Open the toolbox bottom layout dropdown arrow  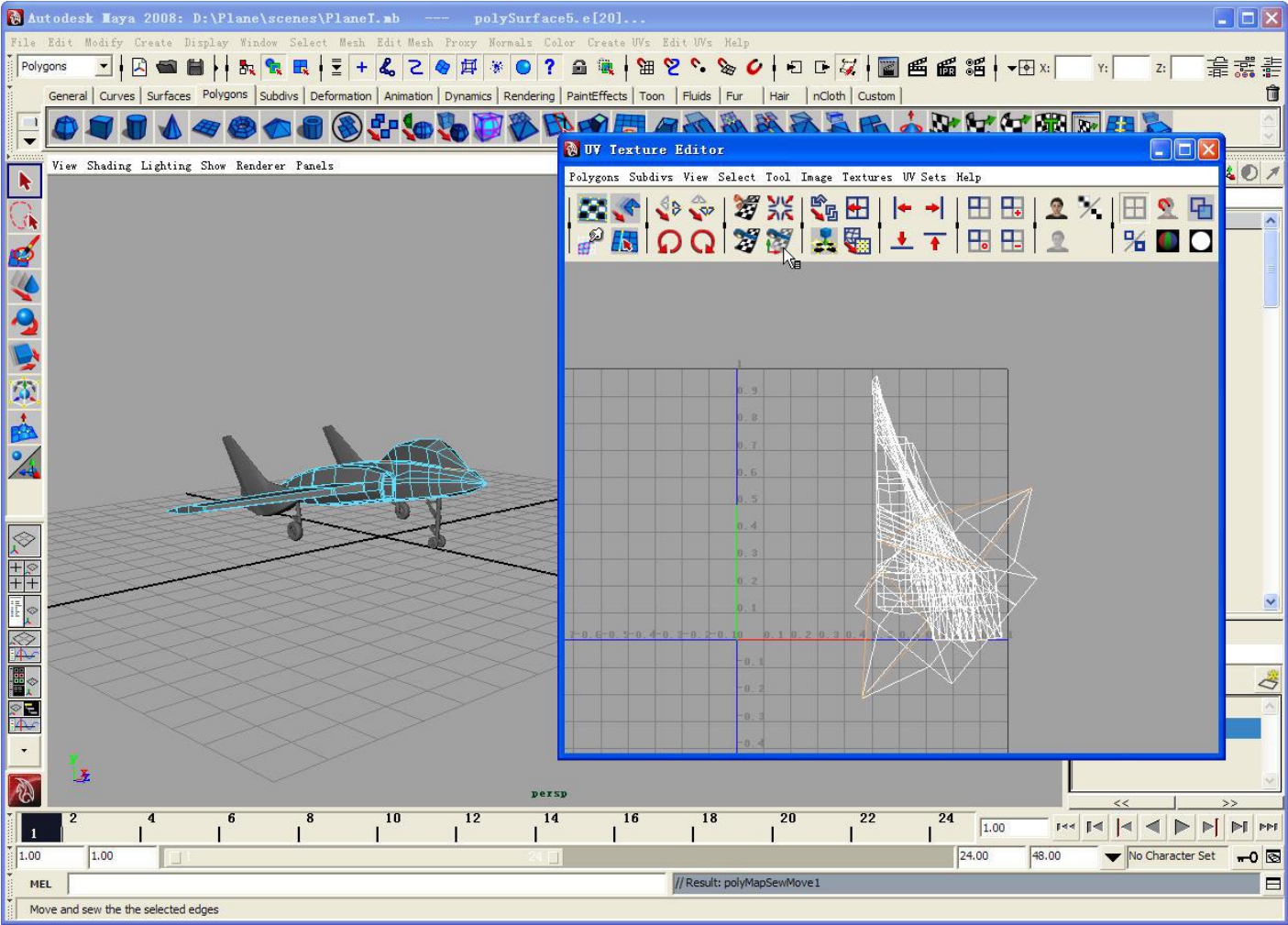point(25,750)
